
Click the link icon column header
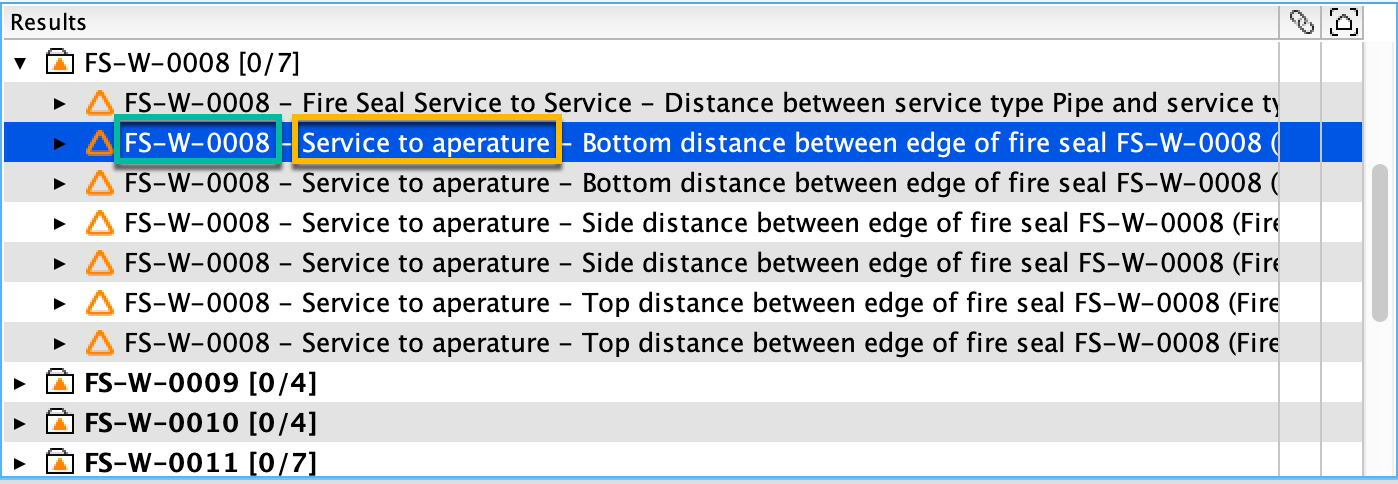1300,22
